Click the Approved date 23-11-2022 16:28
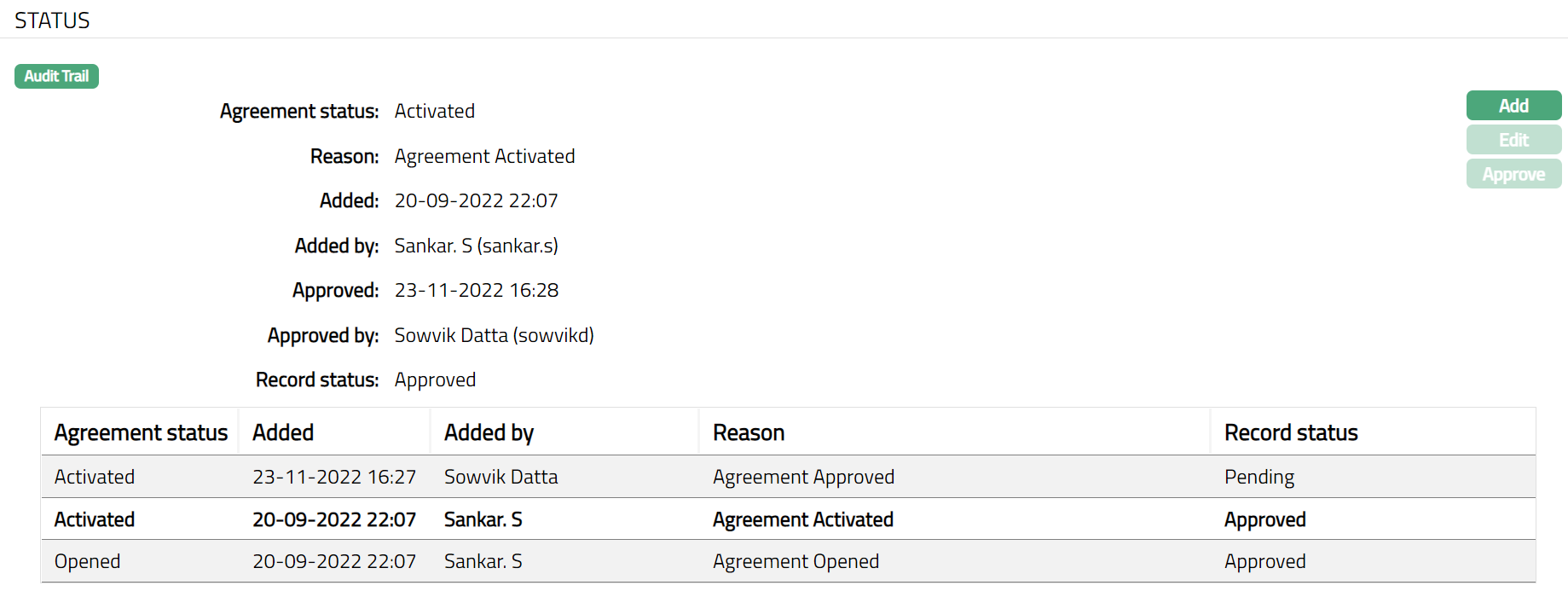The width and height of the screenshot is (1568, 597). pyautogui.click(x=476, y=290)
